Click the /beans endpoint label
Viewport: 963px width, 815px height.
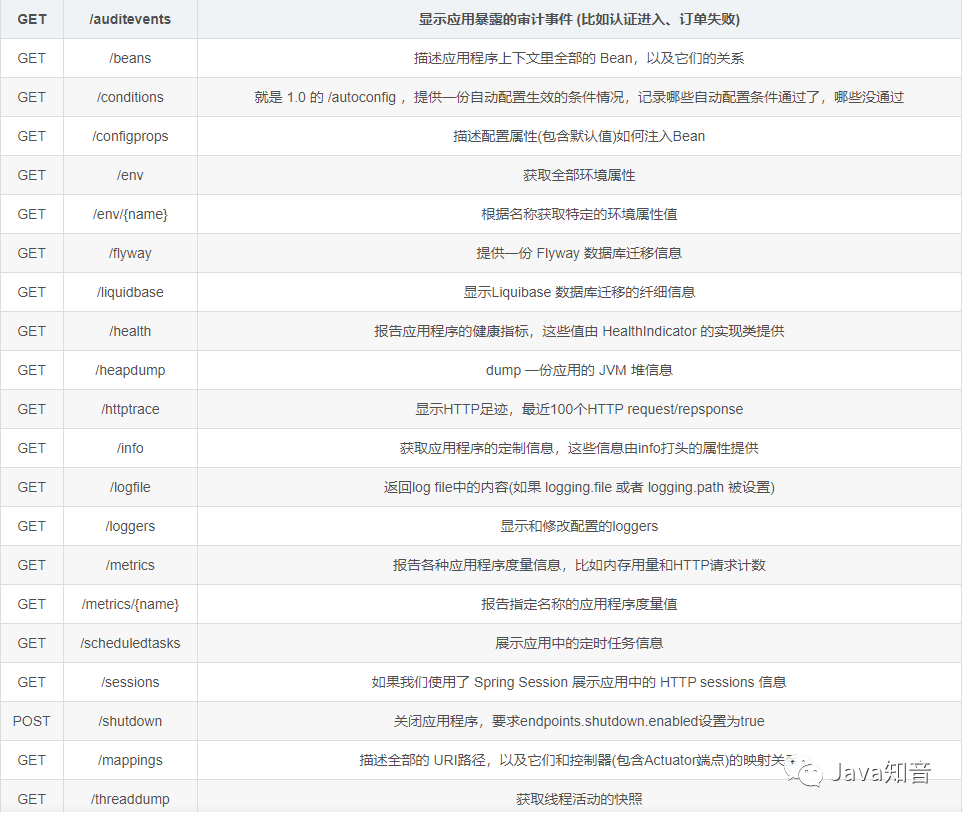[x=130, y=58]
